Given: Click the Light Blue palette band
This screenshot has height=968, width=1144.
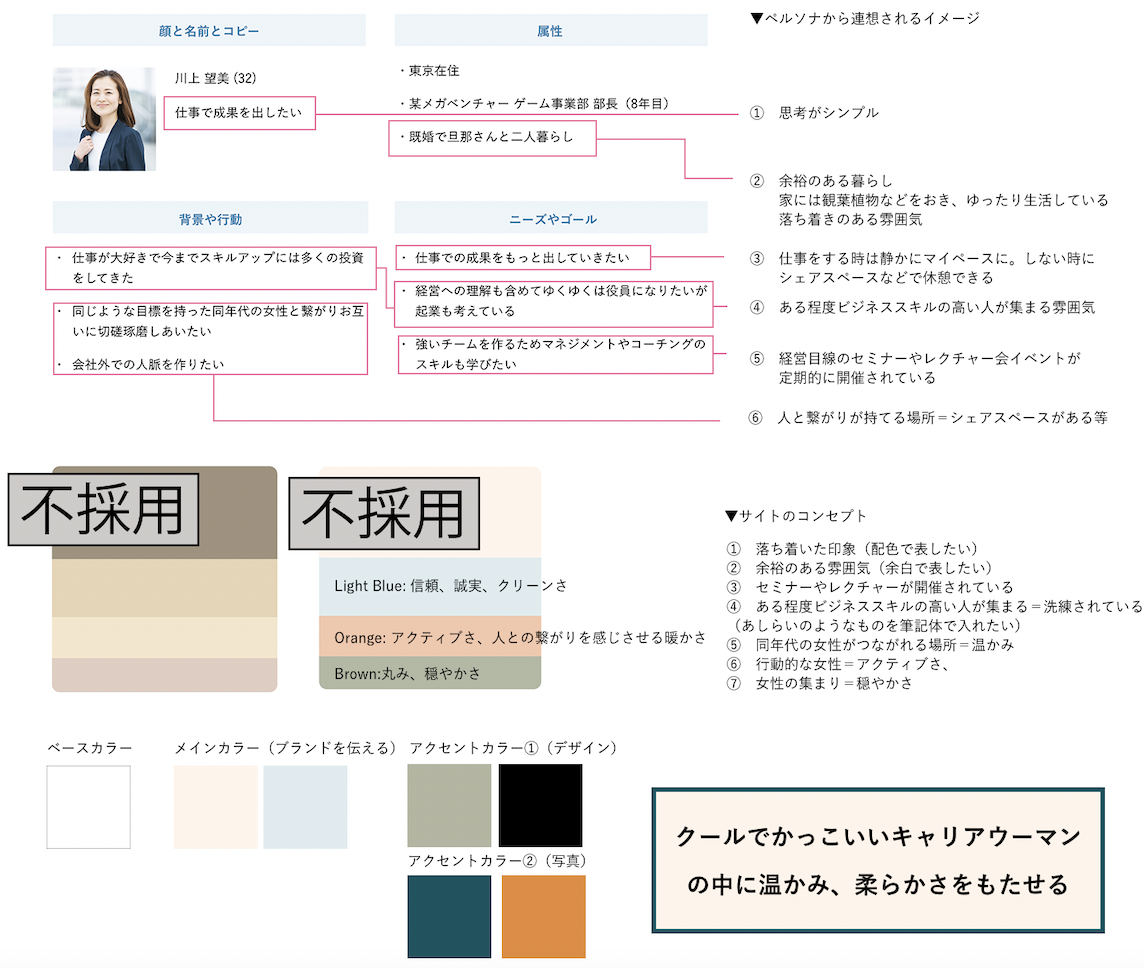Looking at the screenshot, I should point(430,587).
